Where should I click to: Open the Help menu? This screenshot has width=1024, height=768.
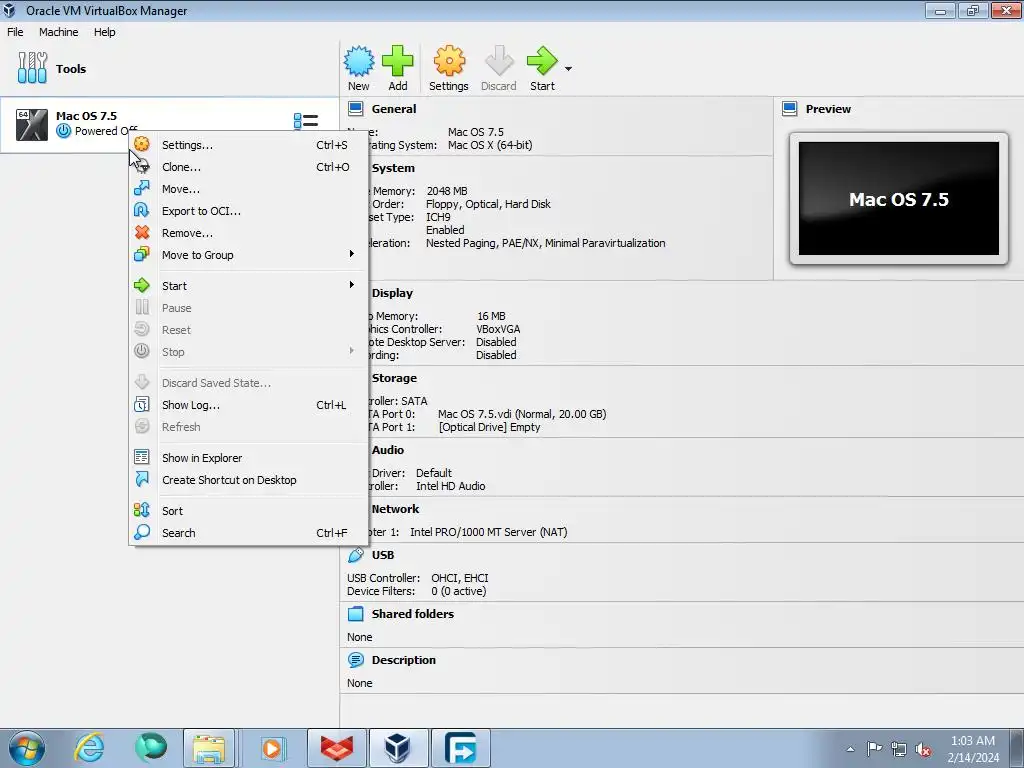pyautogui.click(x=104, y=32)
